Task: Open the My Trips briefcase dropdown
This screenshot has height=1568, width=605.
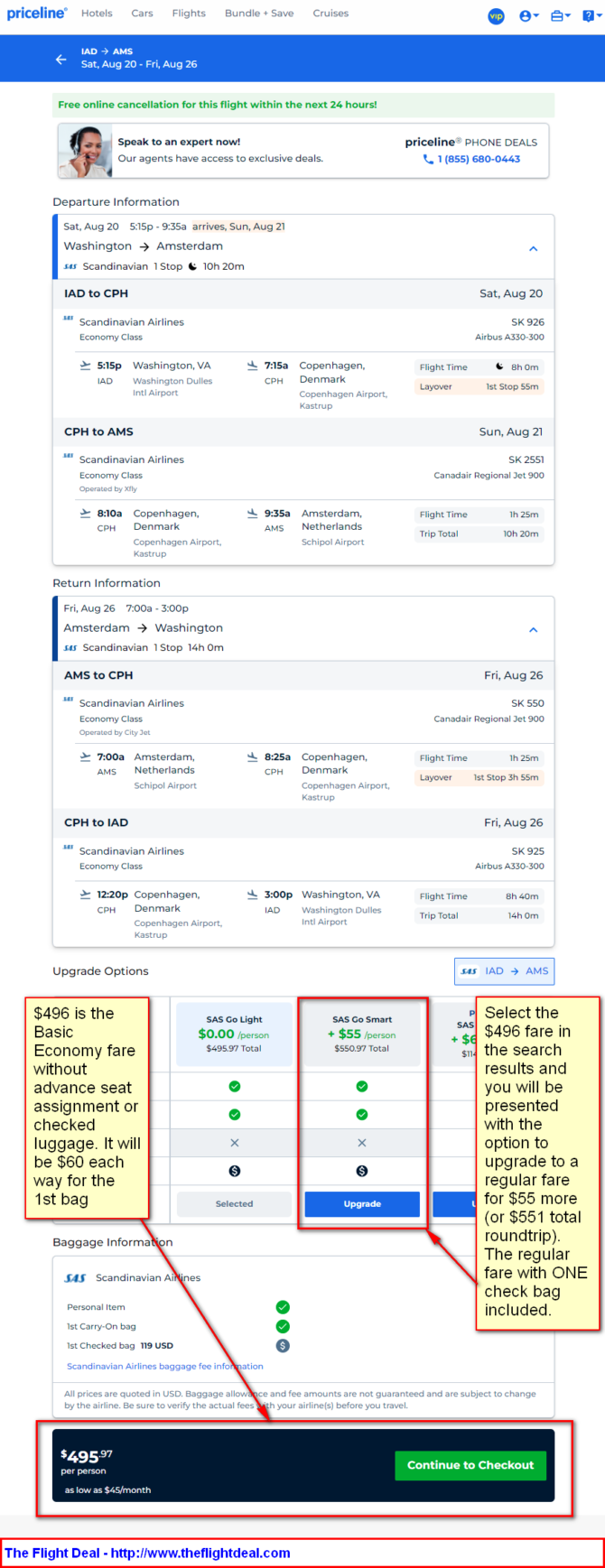Action: tap(560, 16)
